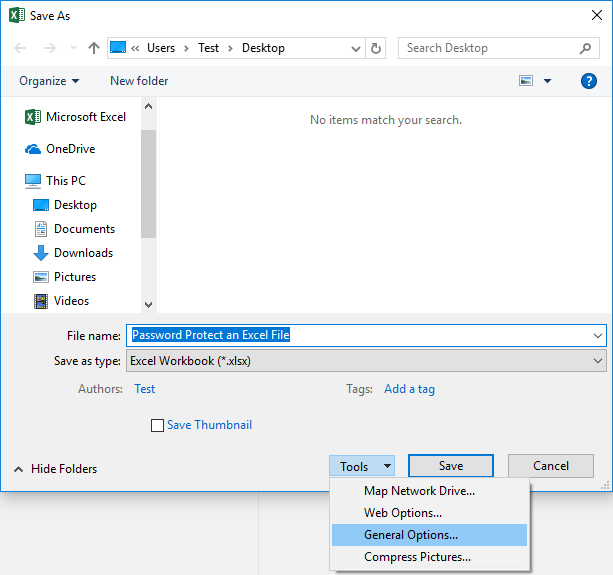Select Compress Pictures menu entry
The width and height of the screenshot is (613, 575).
click(x=417, y=557)
